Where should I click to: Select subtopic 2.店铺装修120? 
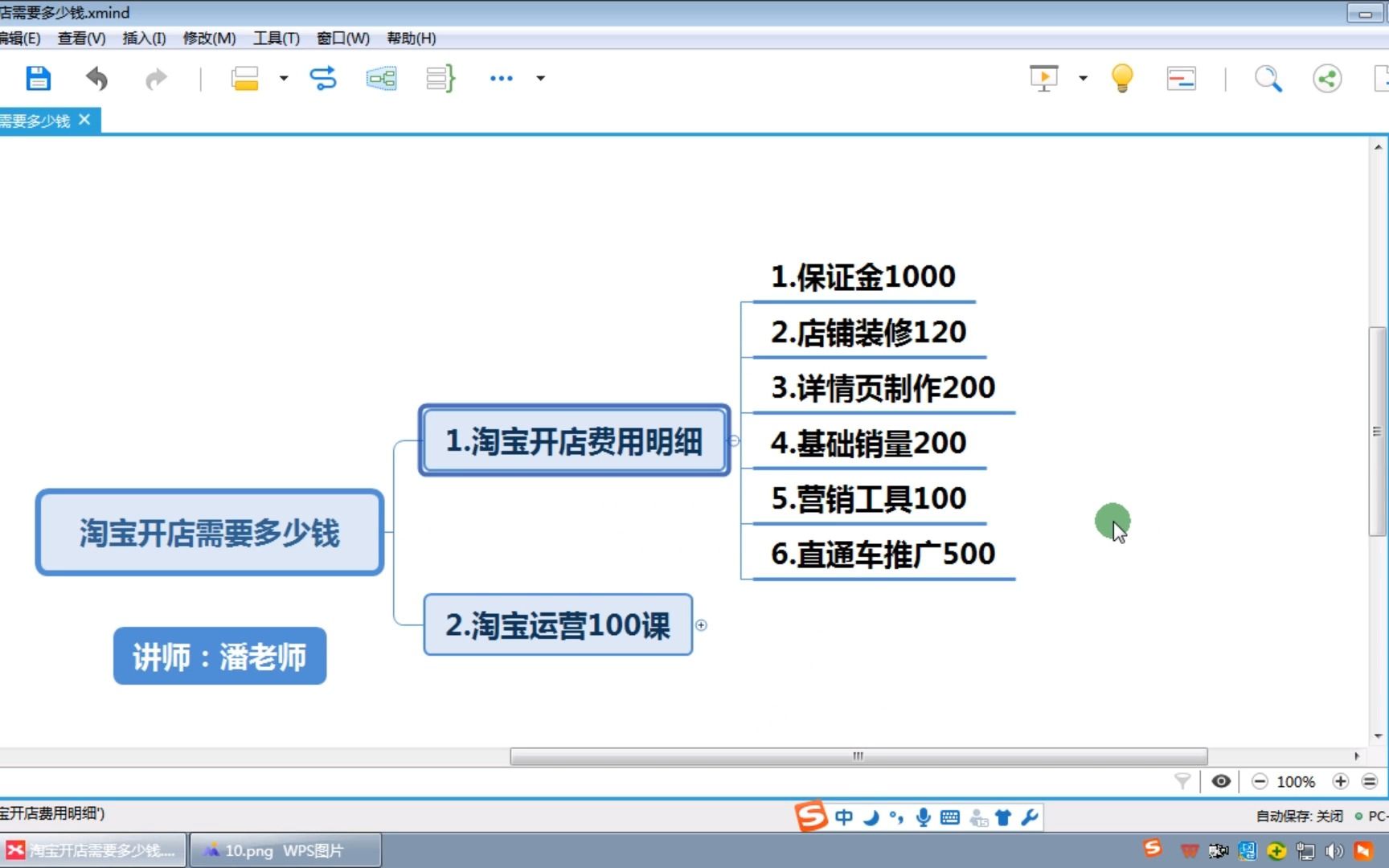pos(868,332)
